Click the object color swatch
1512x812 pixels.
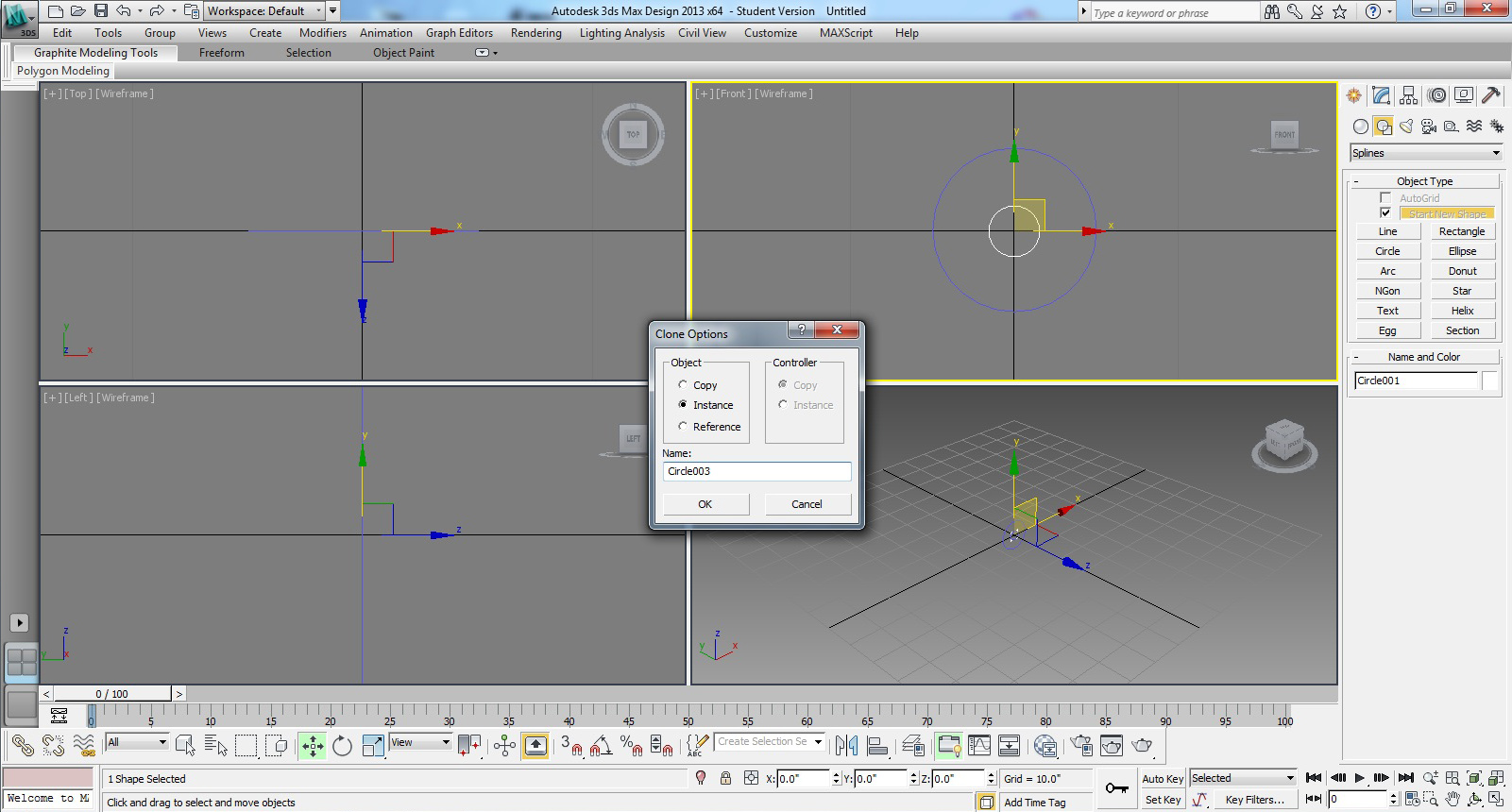tap(1490, 381)
